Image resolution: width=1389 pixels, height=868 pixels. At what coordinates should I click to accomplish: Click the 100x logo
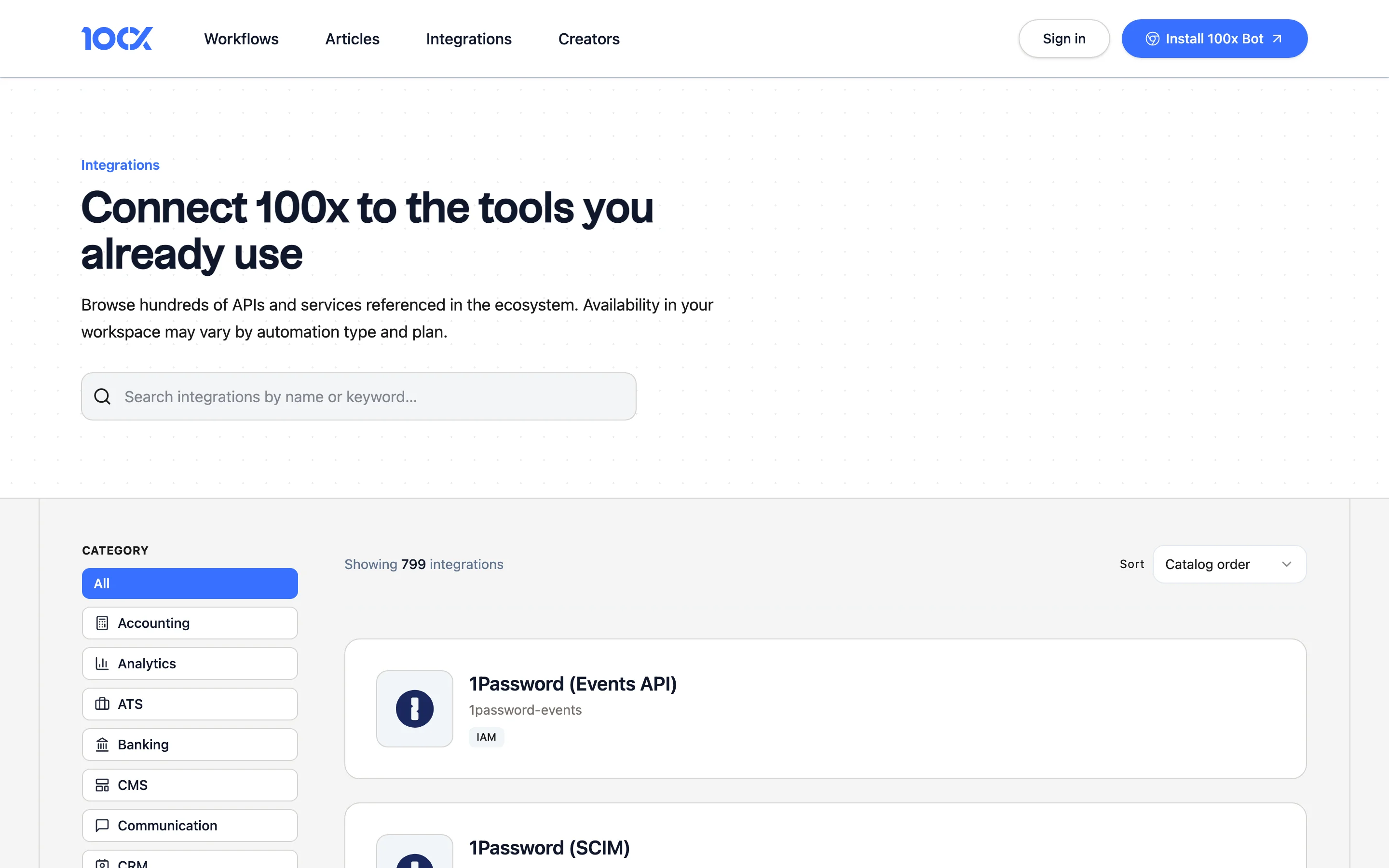point(117,39)
